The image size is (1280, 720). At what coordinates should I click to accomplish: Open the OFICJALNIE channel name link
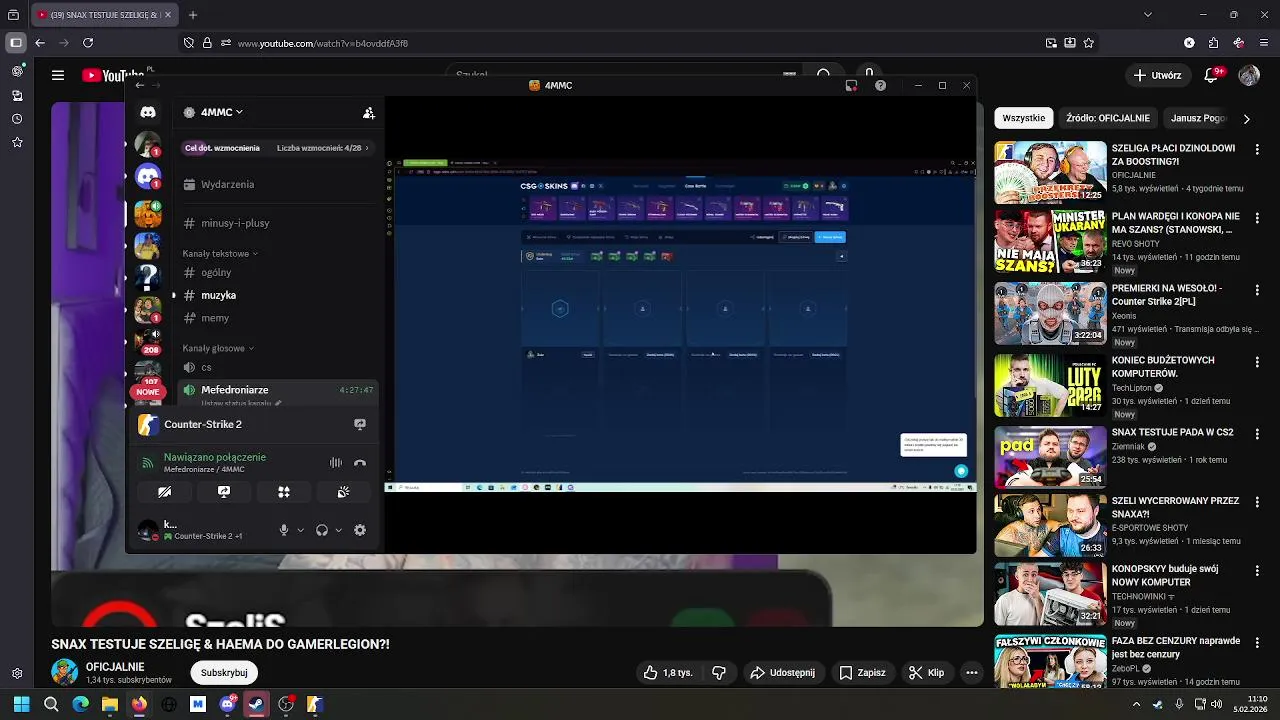pos(115,667)
